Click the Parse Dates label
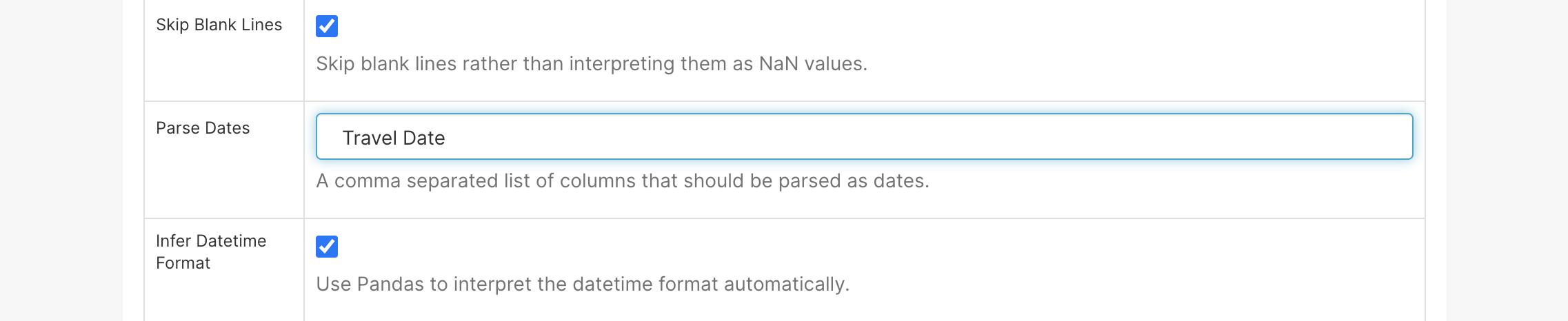1568x321 pixels. click(x=203, y=128)
